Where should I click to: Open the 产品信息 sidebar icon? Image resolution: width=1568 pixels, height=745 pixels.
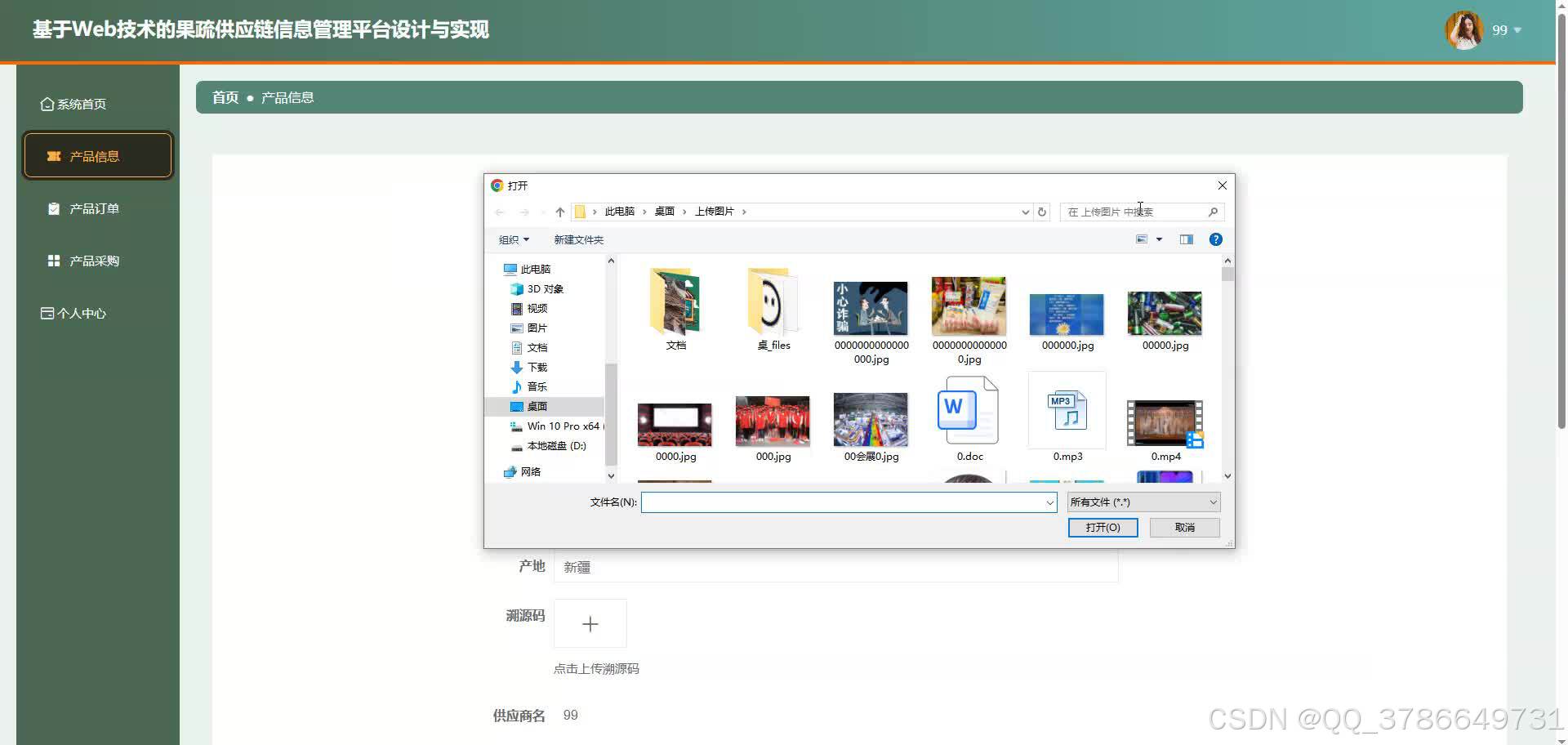(54, 155)
